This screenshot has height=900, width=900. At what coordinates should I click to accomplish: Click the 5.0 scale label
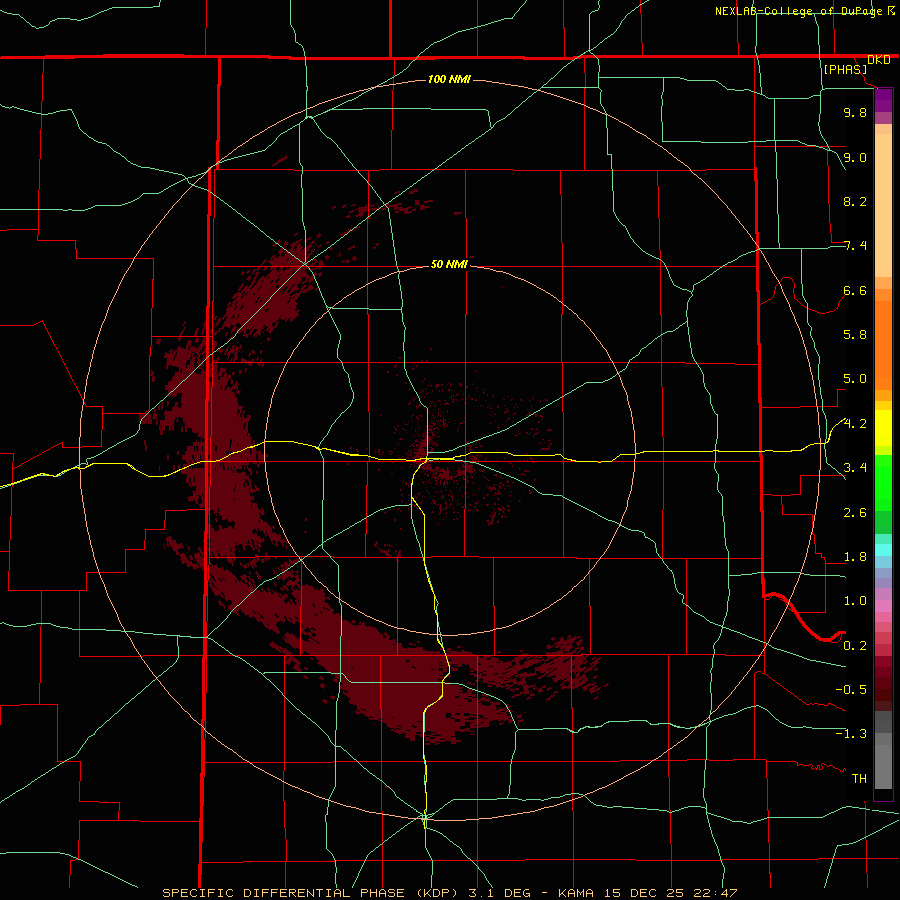[x=855, y=379]
